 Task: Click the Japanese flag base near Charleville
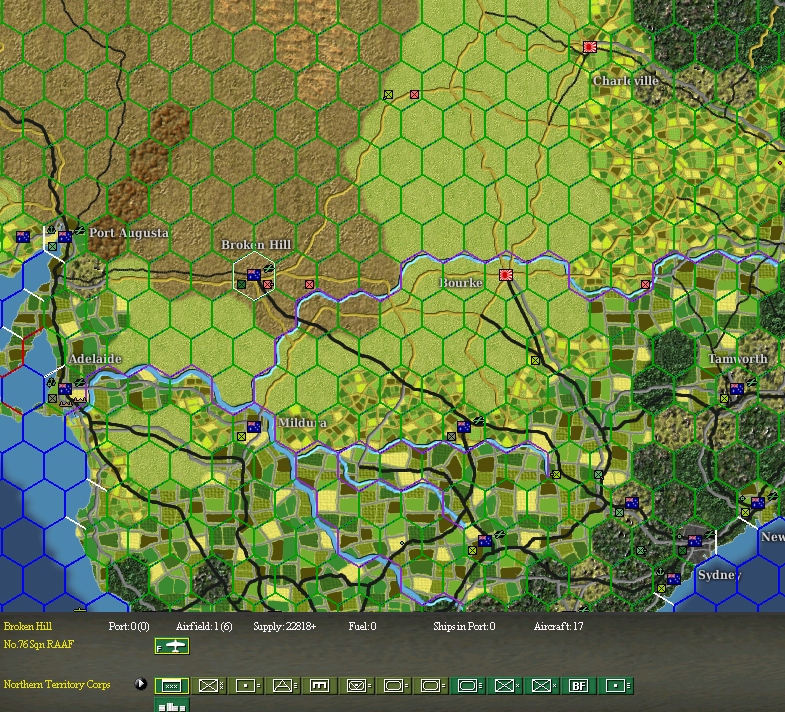(590, 48)
